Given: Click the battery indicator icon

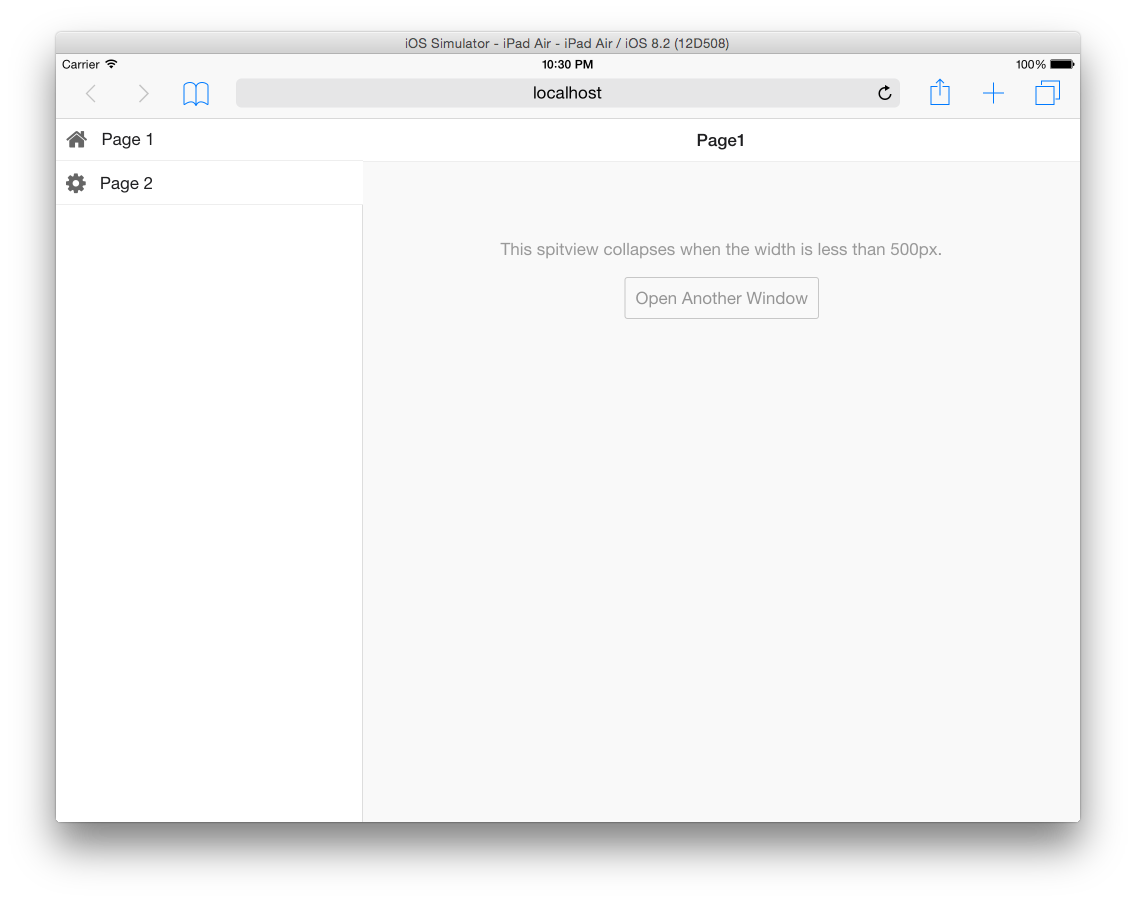Looking at the screenshot, I should point(1061,64).
